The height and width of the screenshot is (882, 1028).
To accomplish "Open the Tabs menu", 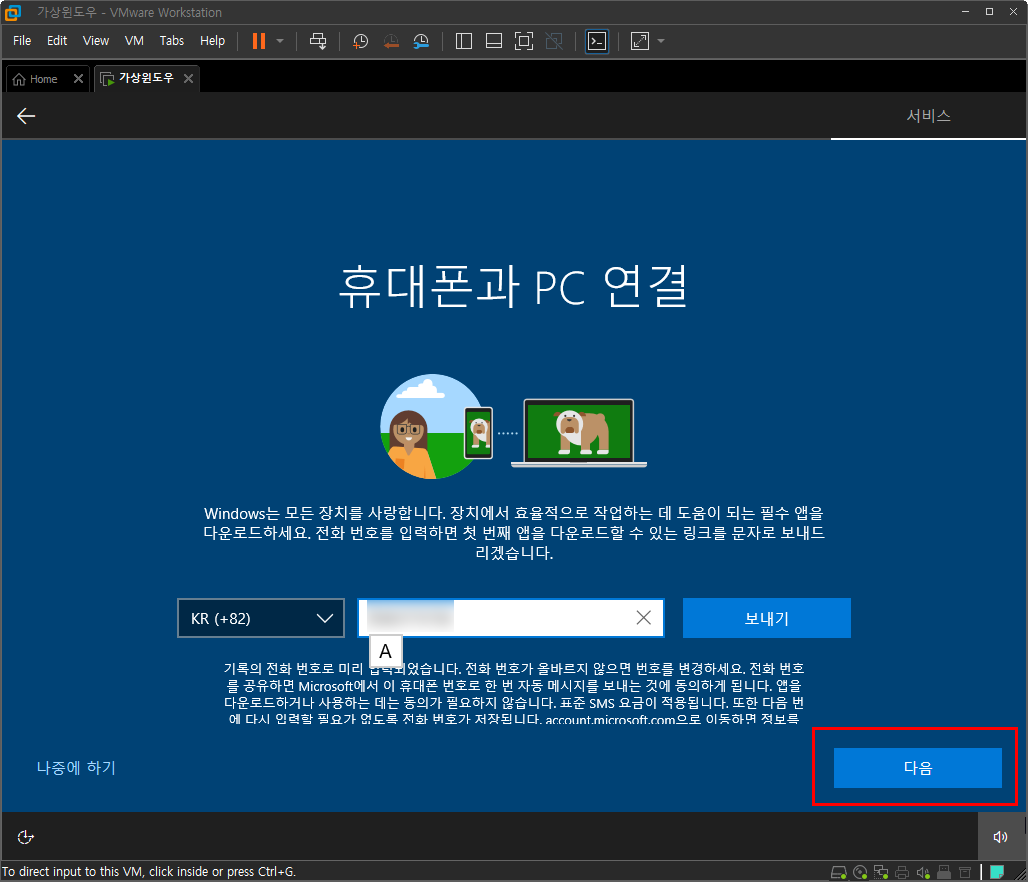I will tap(172, 41).
